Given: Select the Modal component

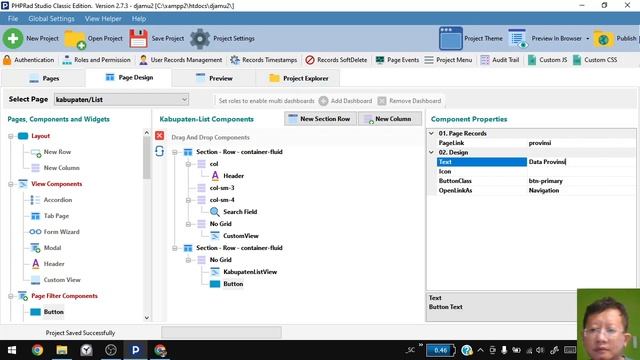Looking at the screenshot, I should click(52, 248).
